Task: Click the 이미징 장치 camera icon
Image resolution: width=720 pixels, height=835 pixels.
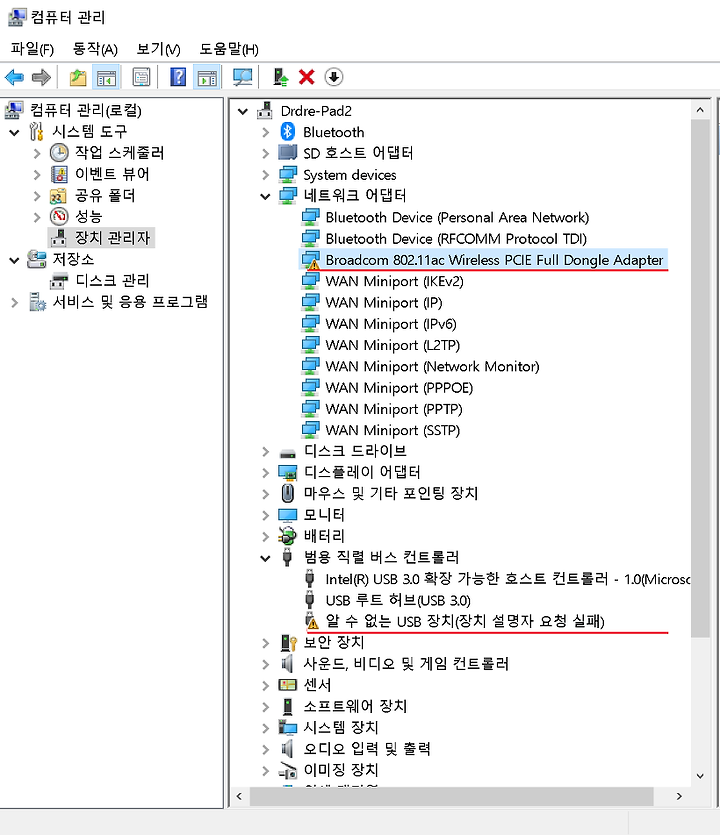Action: point(288,770)
